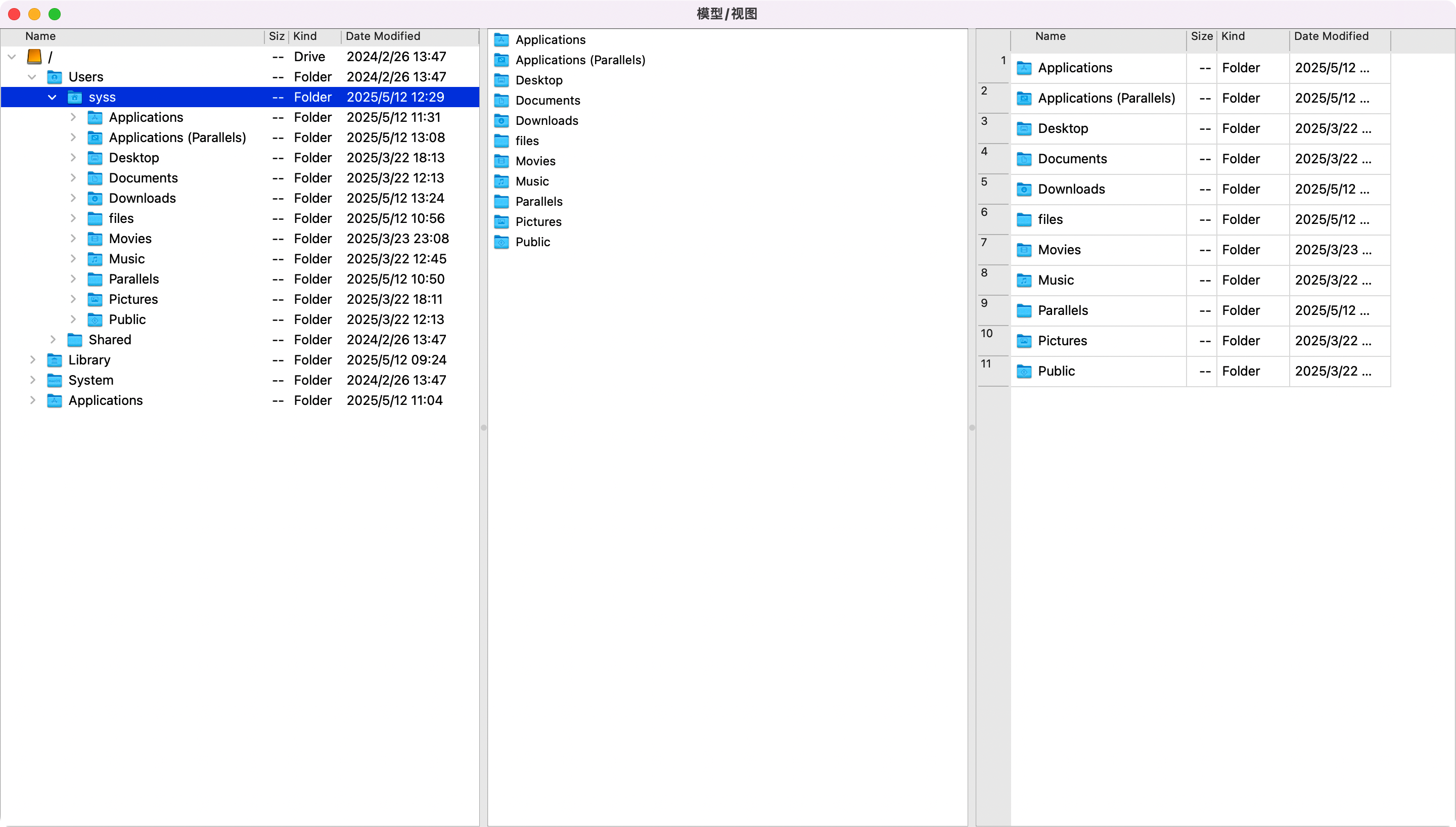This screenshot has width=1456, height=827.
Task: Click System folder icon in tree view
Action: click(x=55, y=380)
